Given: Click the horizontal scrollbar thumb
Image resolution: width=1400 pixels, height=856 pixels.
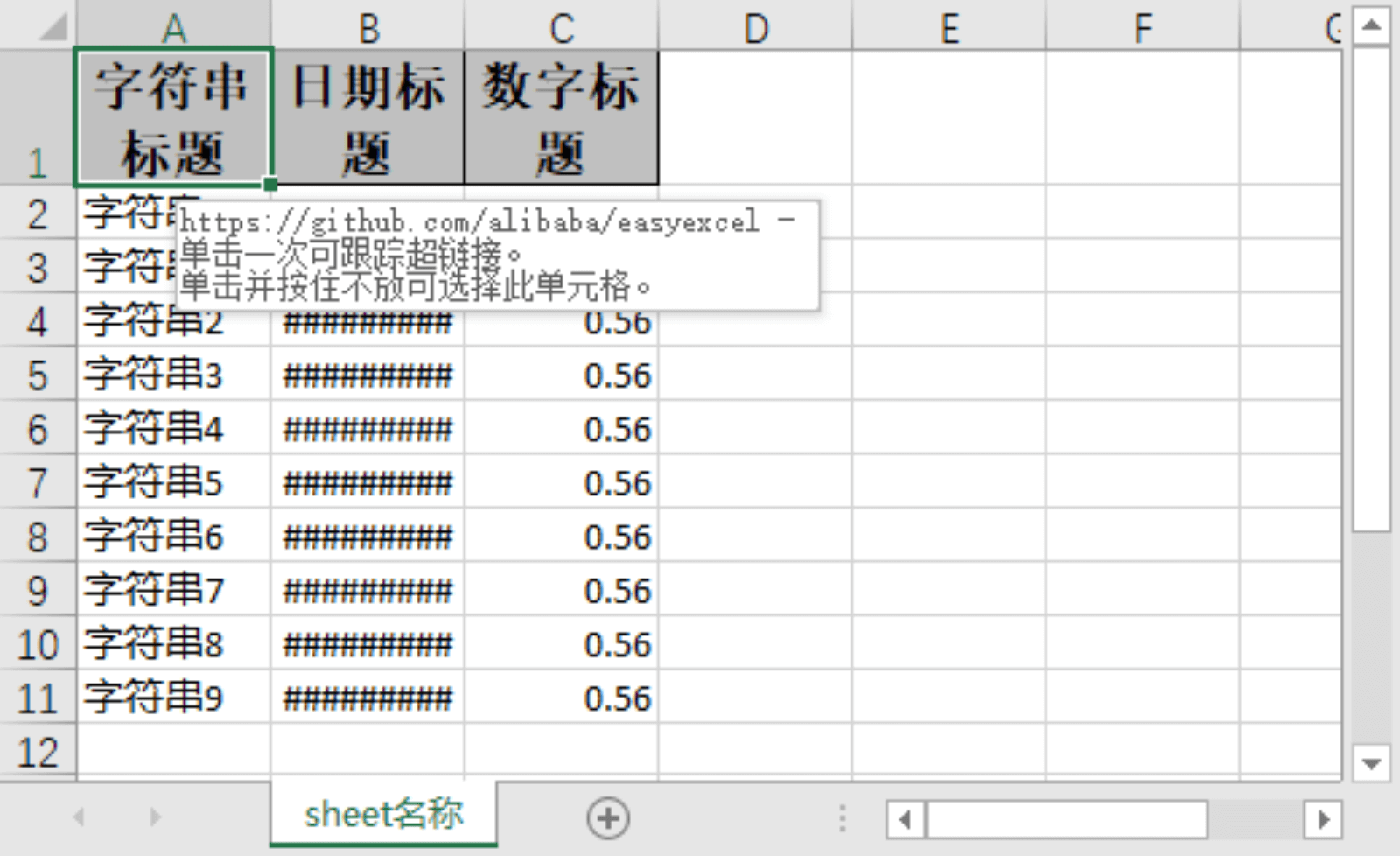Looking at the screenshot, I should [1067, 819].
